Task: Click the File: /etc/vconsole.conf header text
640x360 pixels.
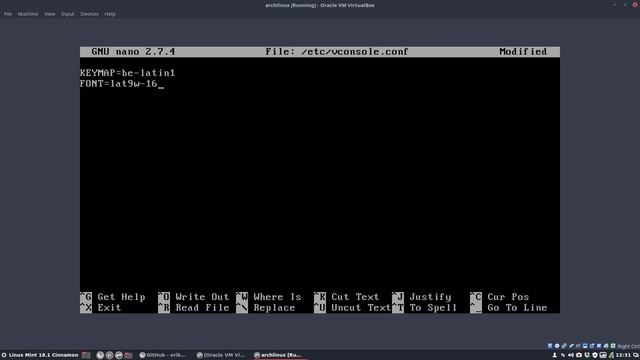Action: click(x=337, y=52)
